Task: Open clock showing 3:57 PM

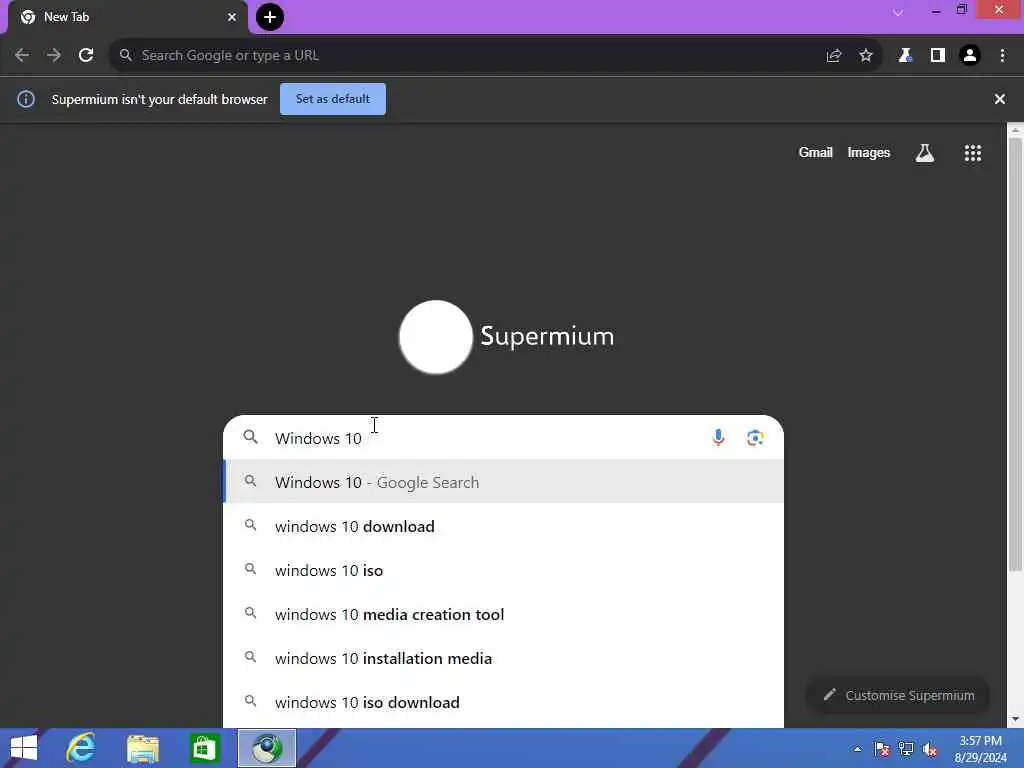Action: point(980,749)
